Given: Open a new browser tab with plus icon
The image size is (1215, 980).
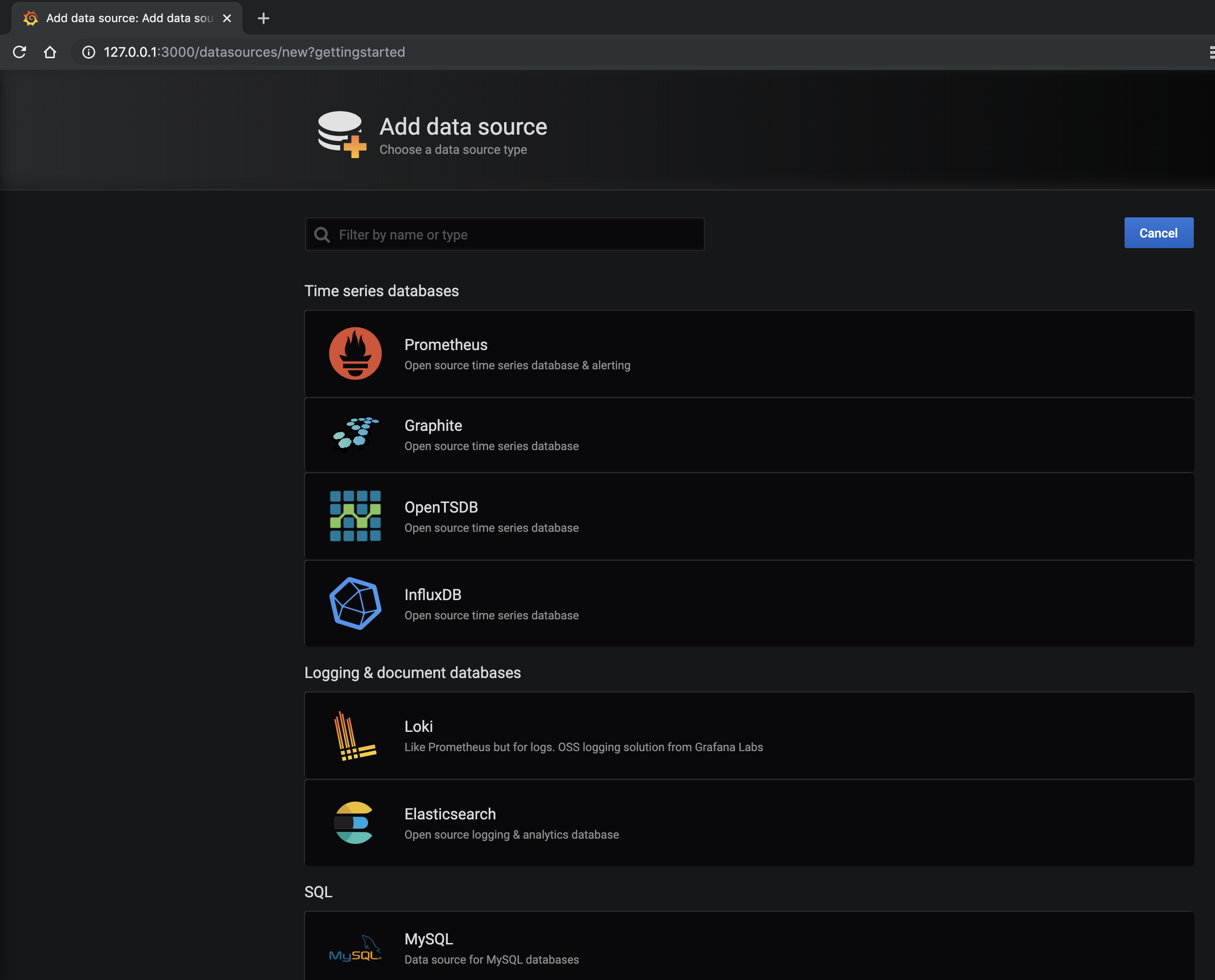Looking at the screenshot, I should [x=263, y=18].
